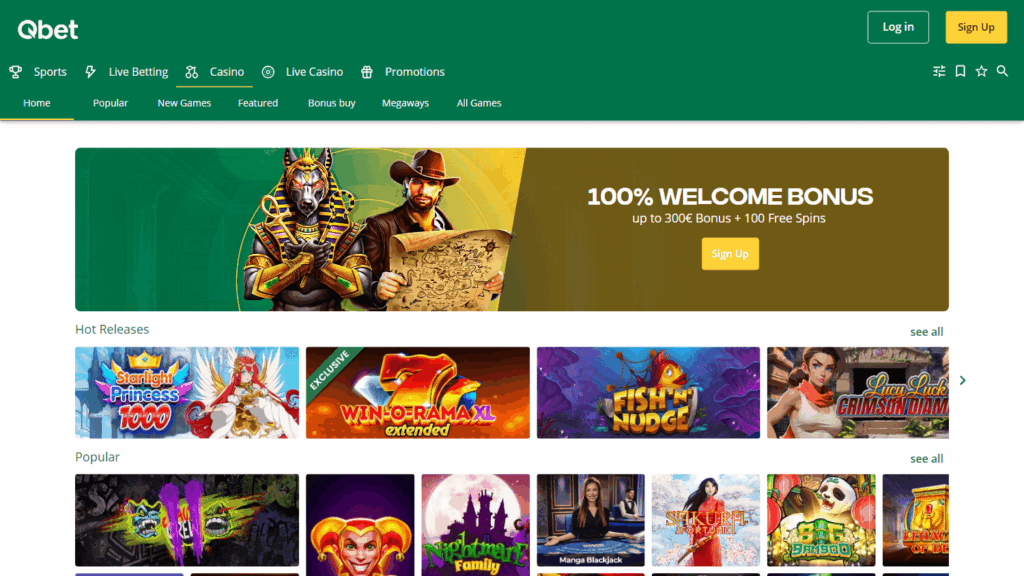The height and width of the screenshot is (576, 1024).
Task: Open the filter sliders icon
Action: (x=939, y=71)
